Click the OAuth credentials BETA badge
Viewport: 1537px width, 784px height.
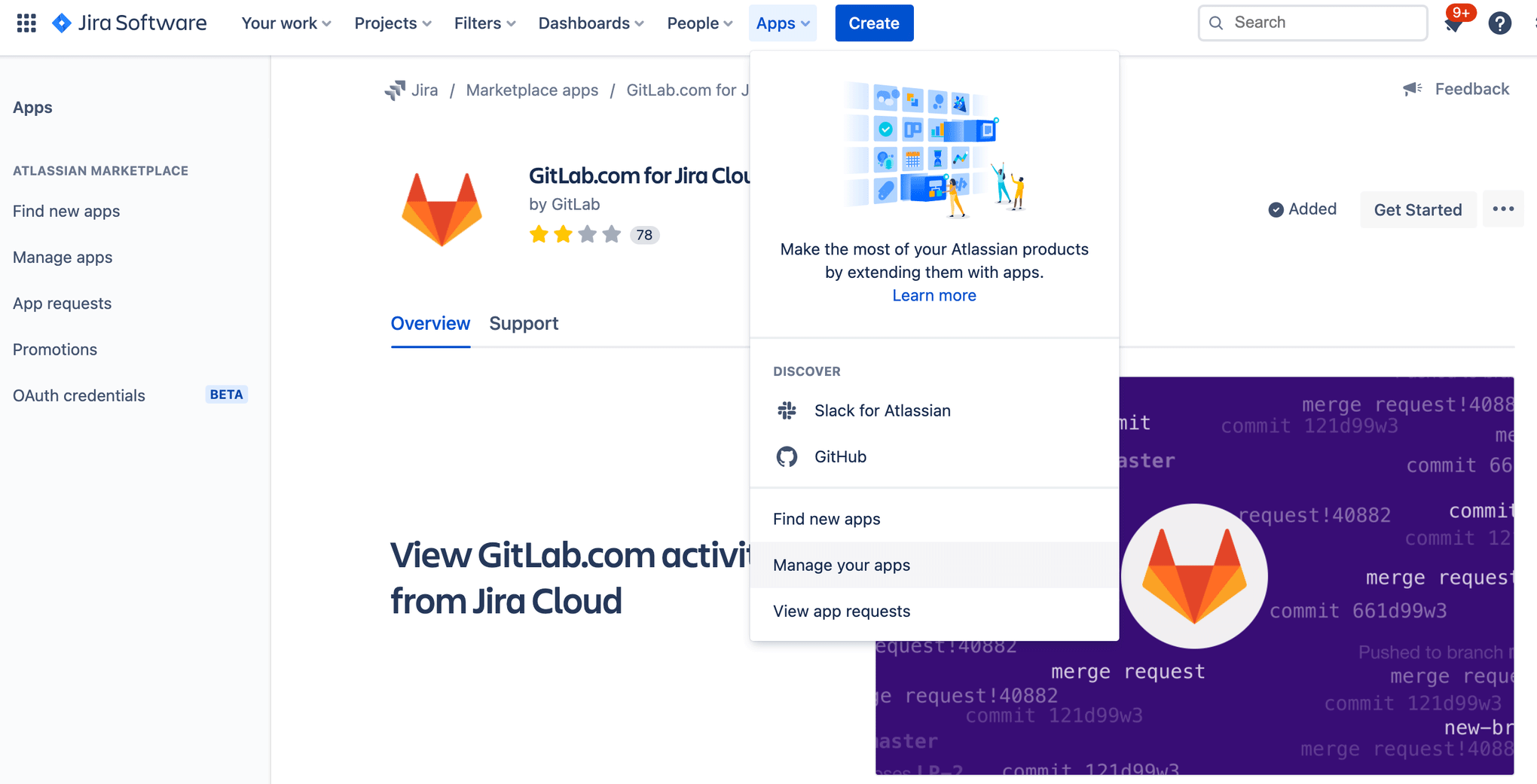coord(226,394)
